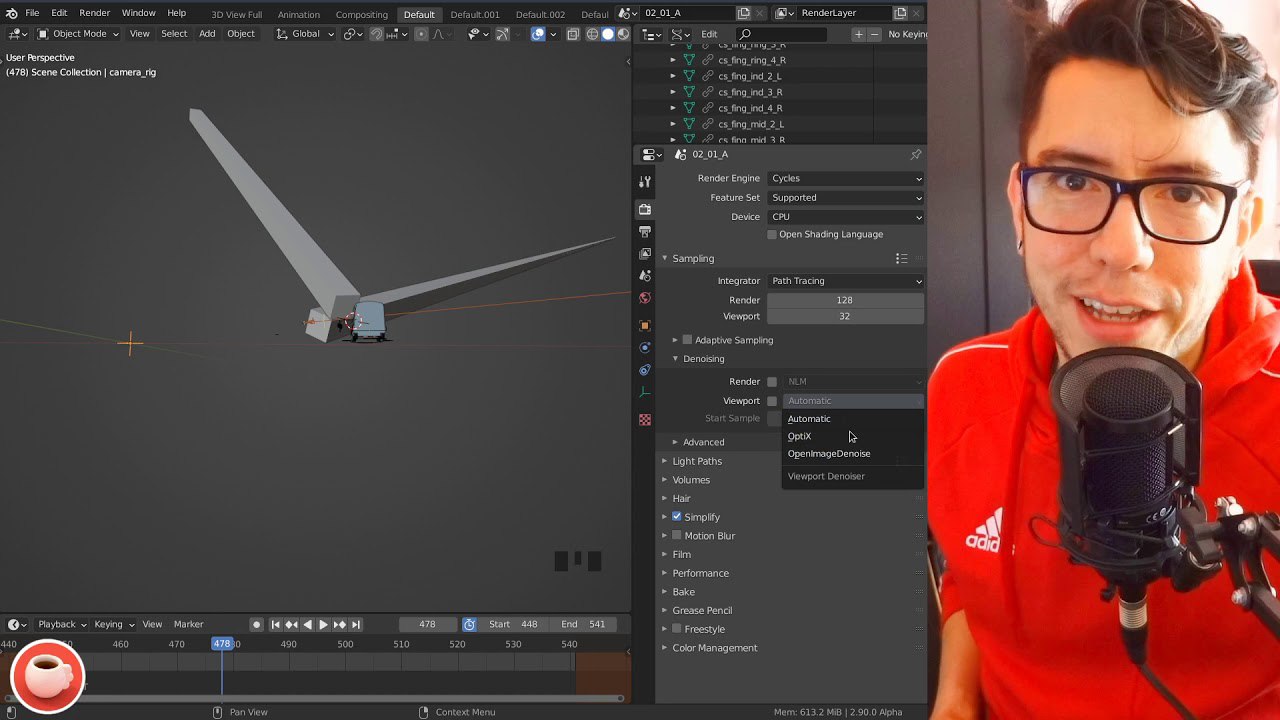The height and width of the screenshot is (720, 1280).
Task: Open the File menu
Action: pos(32,13)
